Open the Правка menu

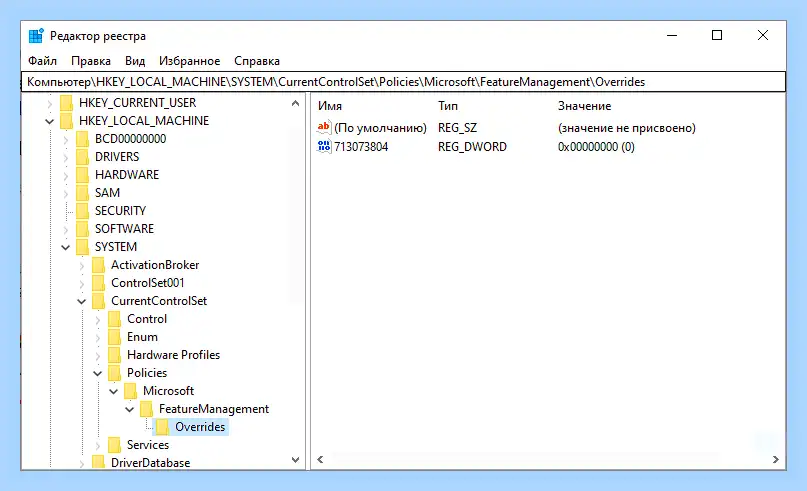(x=91, y=61)
